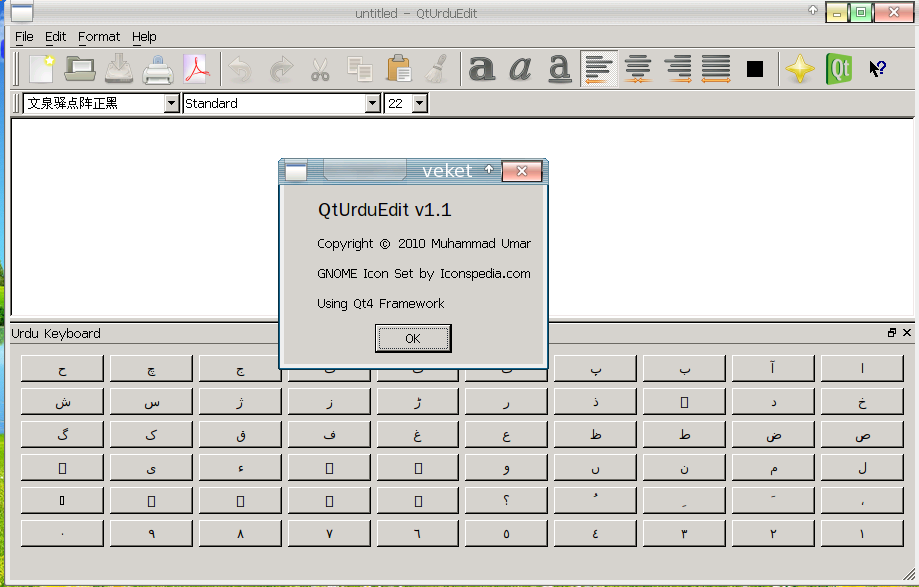Insert Urdu letter ص from keyboard
This screenshot has width=919, height=587.
click(x=862, y=434)
